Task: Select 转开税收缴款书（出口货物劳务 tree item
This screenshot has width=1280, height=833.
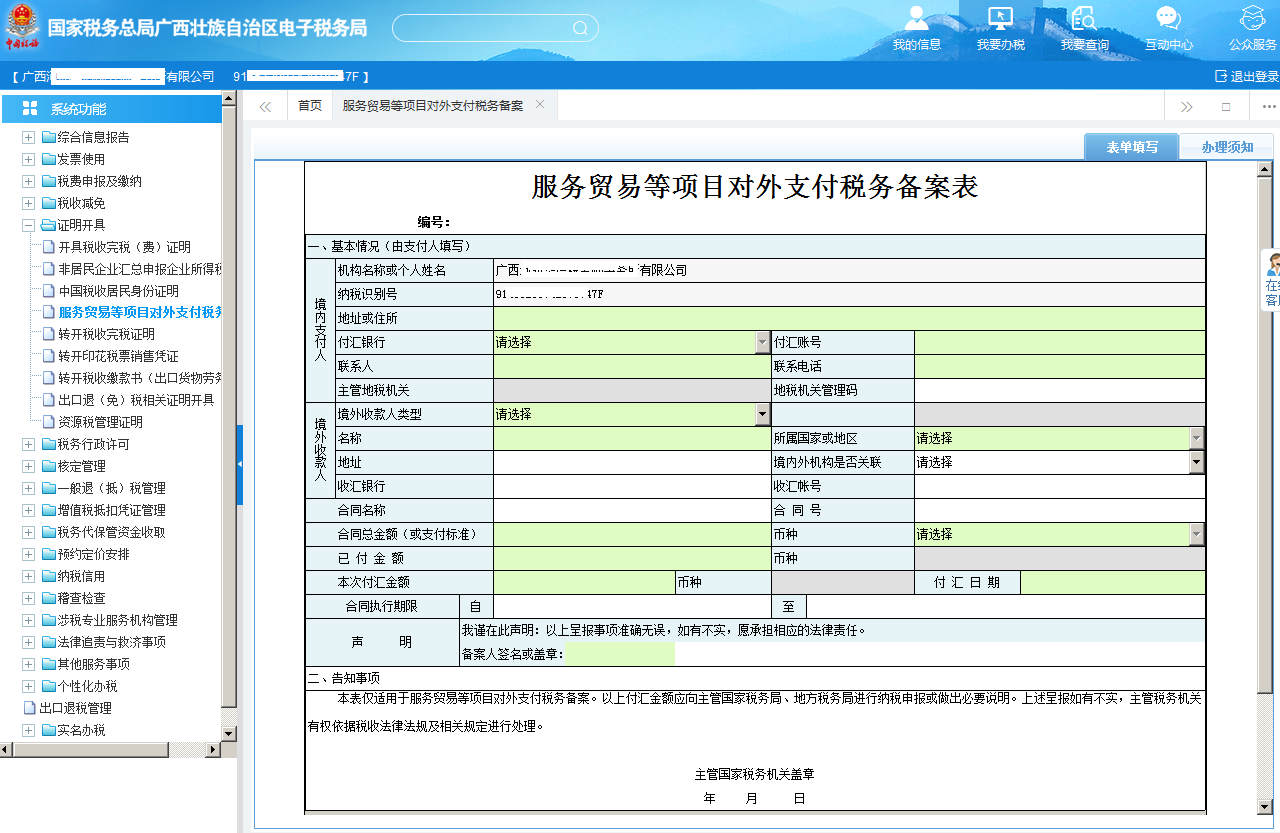Action: pos(139,378)
